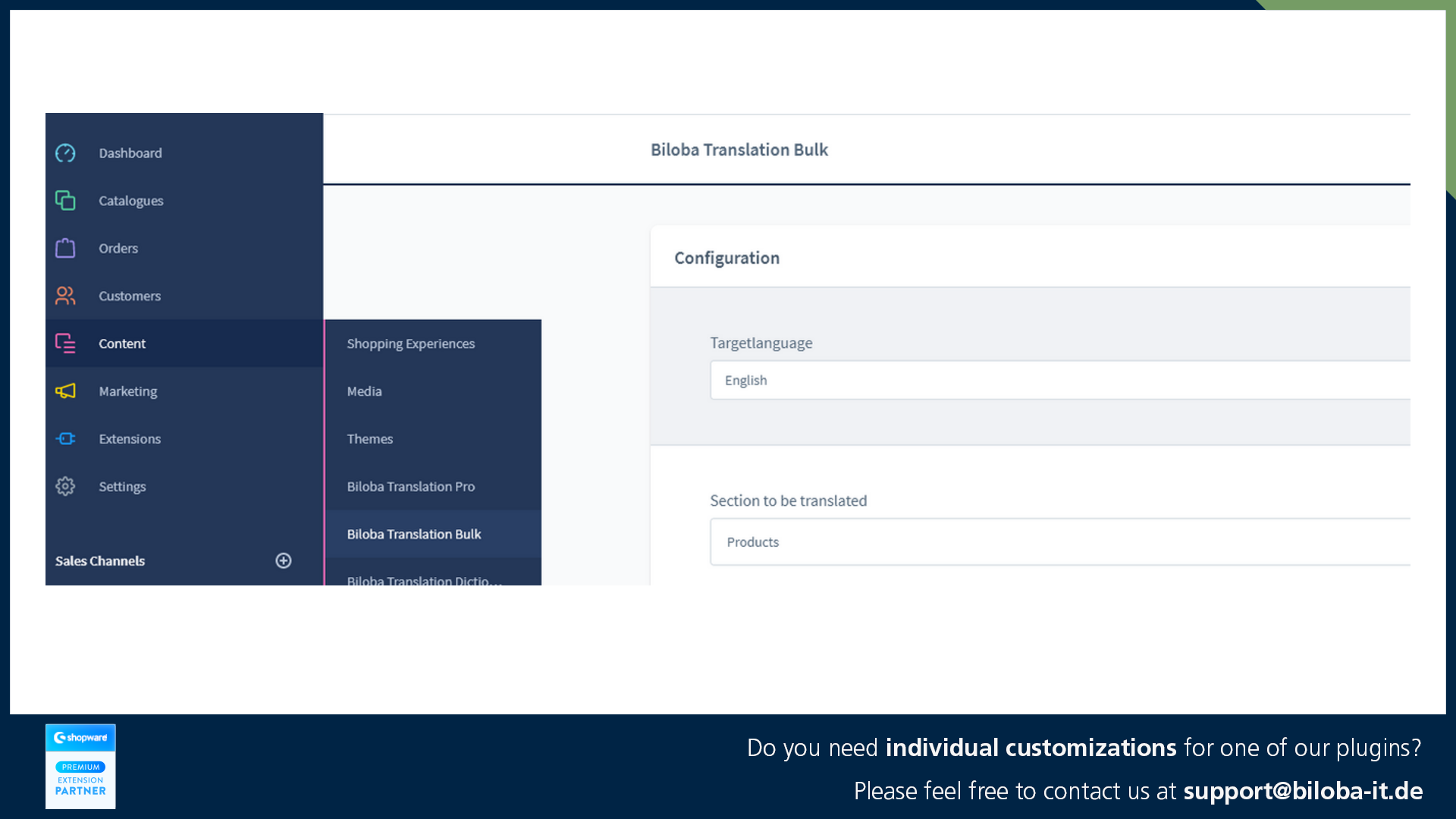Click the Orders shopping bag icon
The width and height of the screenshot is (1456, 819).
[x=65, y=248]
